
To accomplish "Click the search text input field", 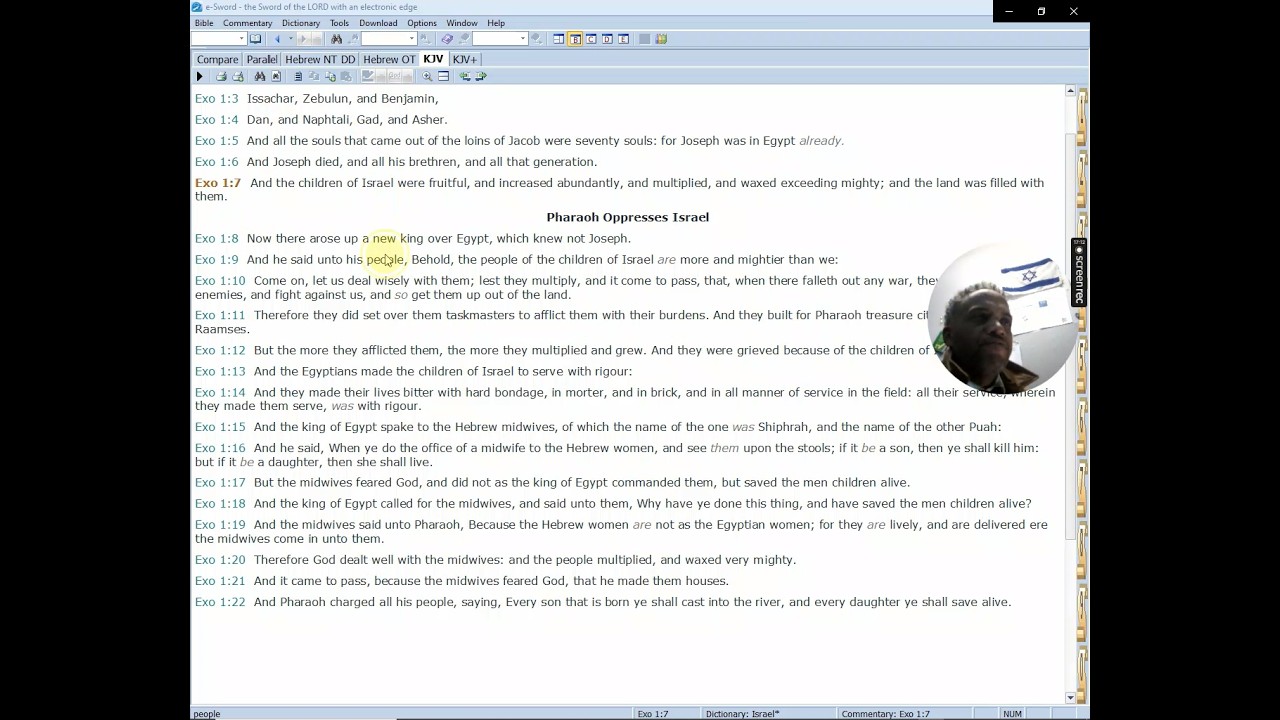I will click(383, 39).
